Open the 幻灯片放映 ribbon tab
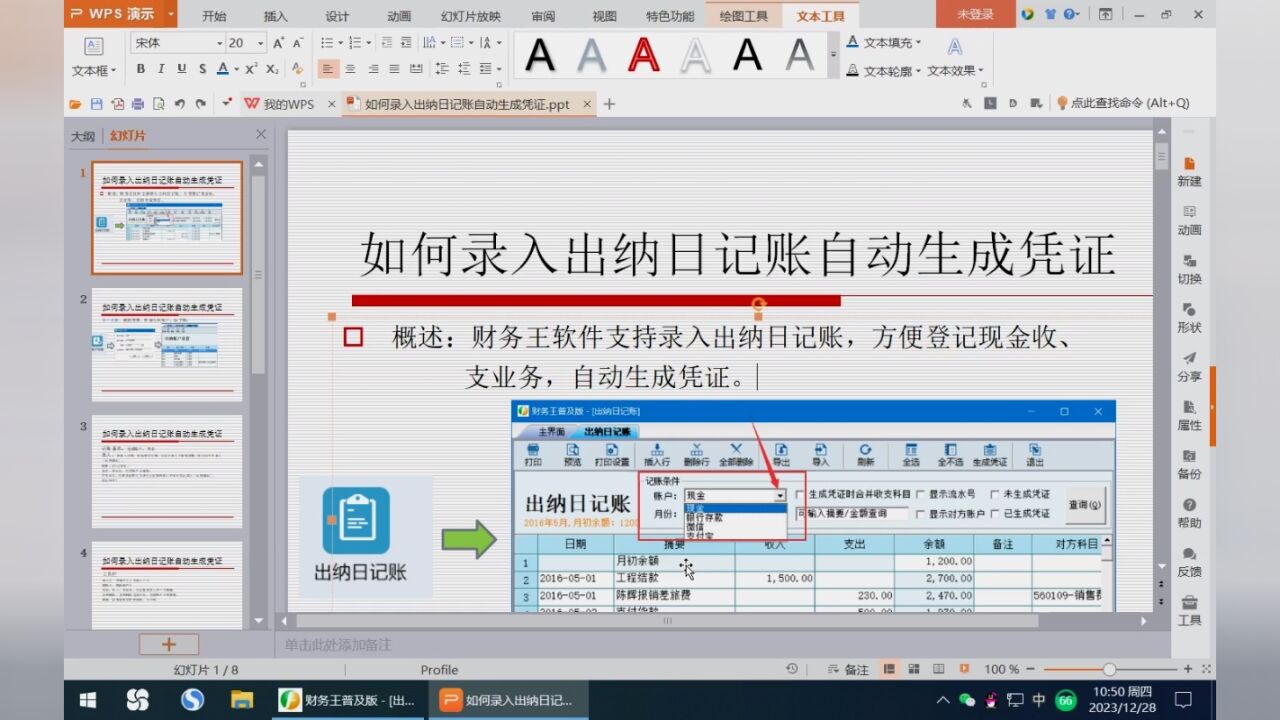This screenshot has height=720, width=1280. [471, 16]
